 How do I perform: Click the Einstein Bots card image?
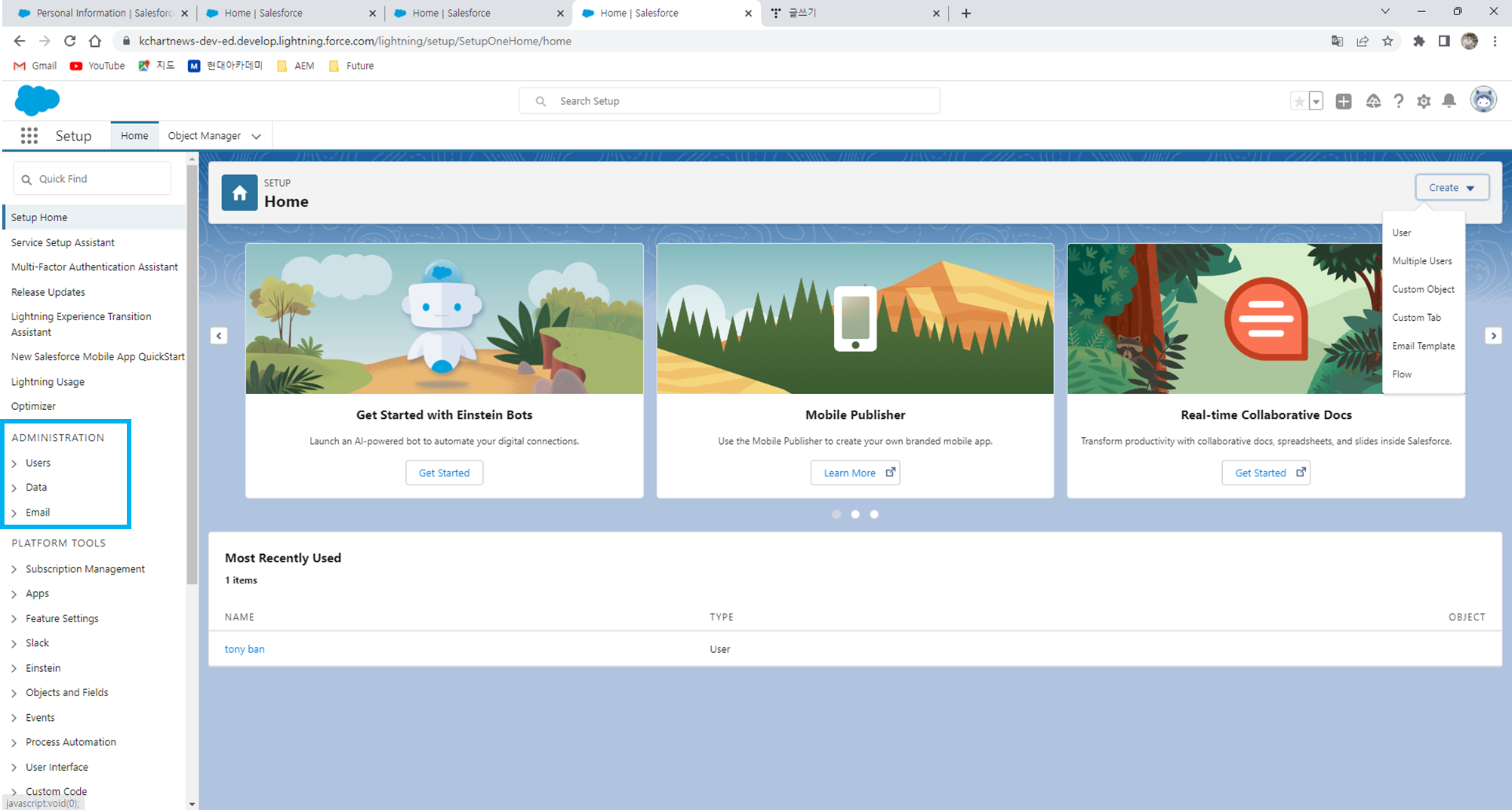pos(445,319)
